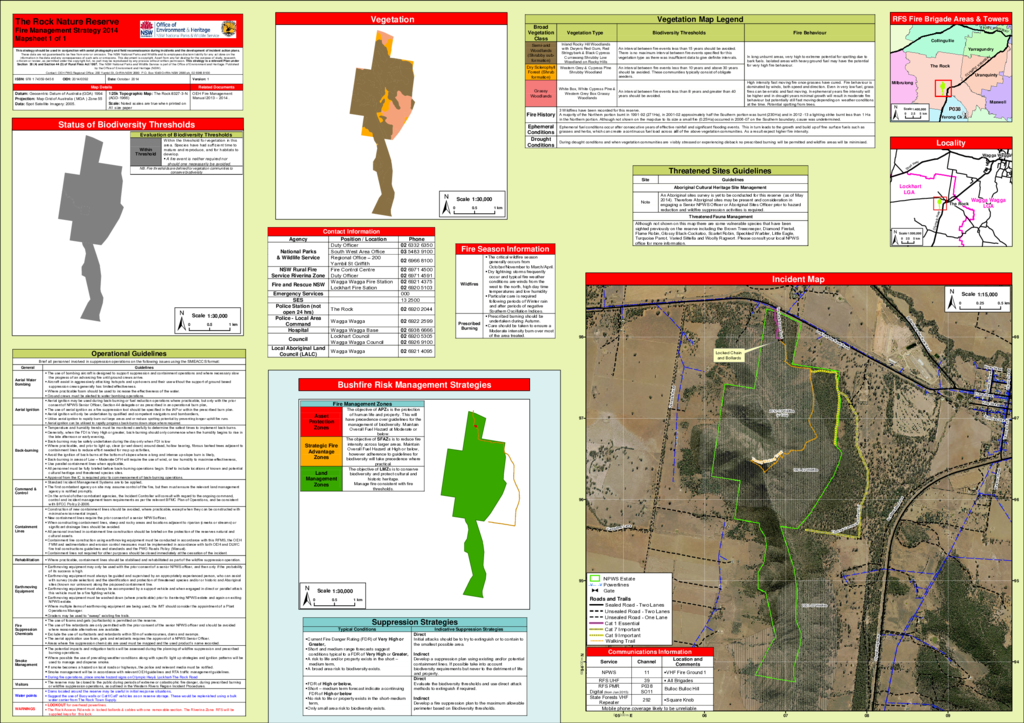Image resolution: width=1024 pixels, height=723 pixels.
Task: Click the RFS Fire Brigade Areas & Towers heading
Action: point(950,19)
